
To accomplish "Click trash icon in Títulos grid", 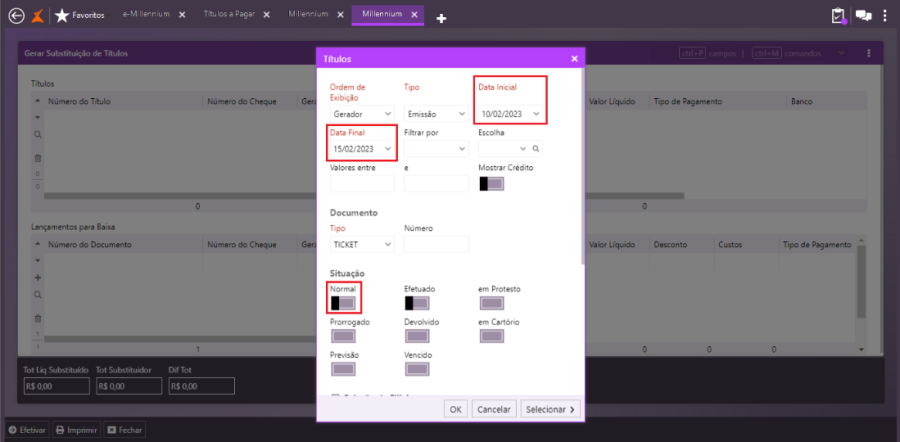I will [x=37, y=158].
